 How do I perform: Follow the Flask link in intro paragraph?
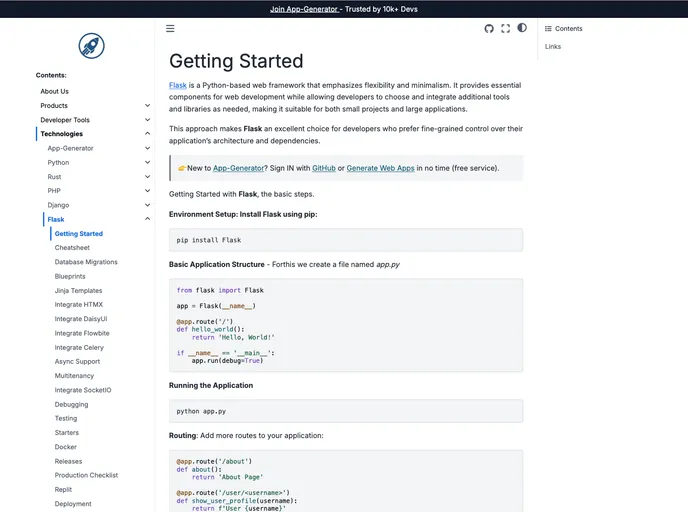(178, 85)
